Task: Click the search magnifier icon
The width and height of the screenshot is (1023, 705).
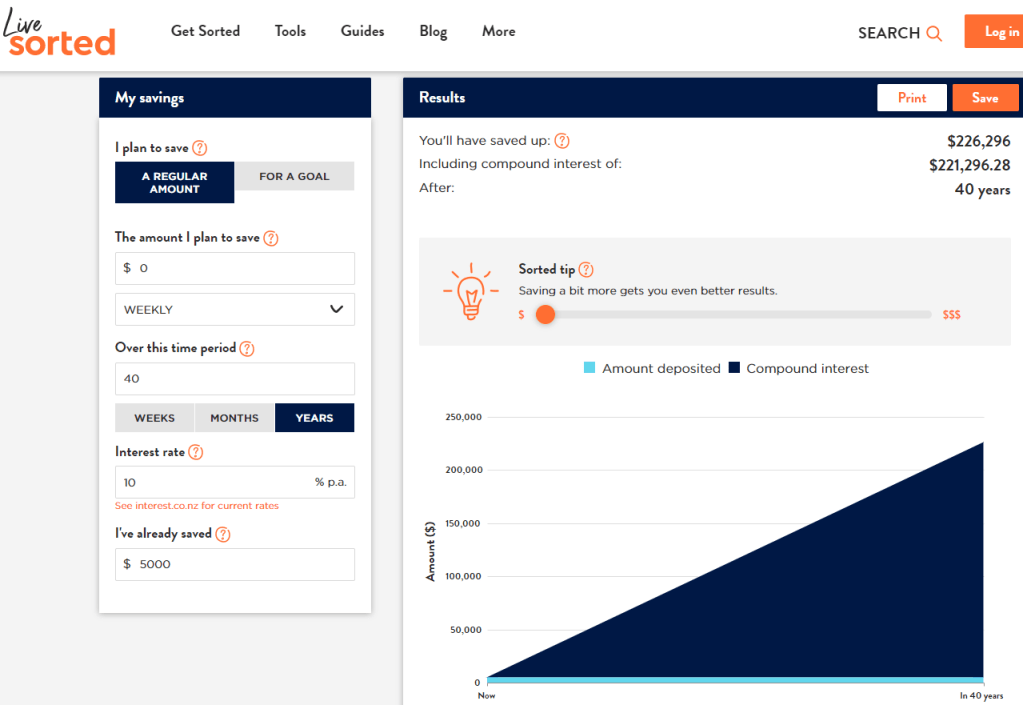Action: (x=934, y=33)
